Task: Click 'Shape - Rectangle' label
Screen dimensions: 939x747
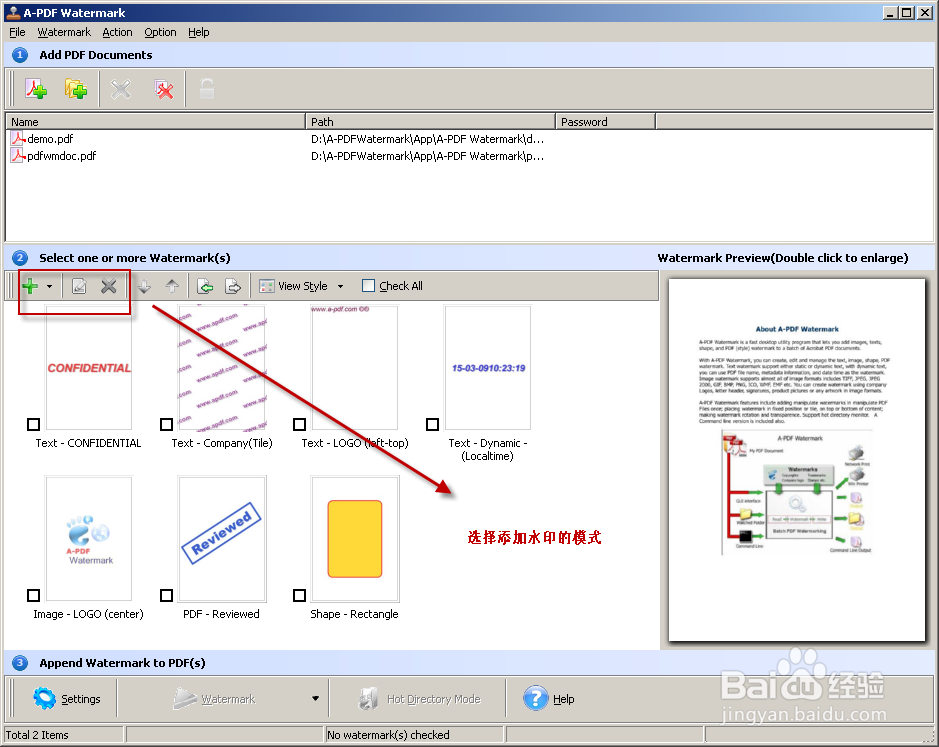Action: pyautogui.click(x=354, y=614)
